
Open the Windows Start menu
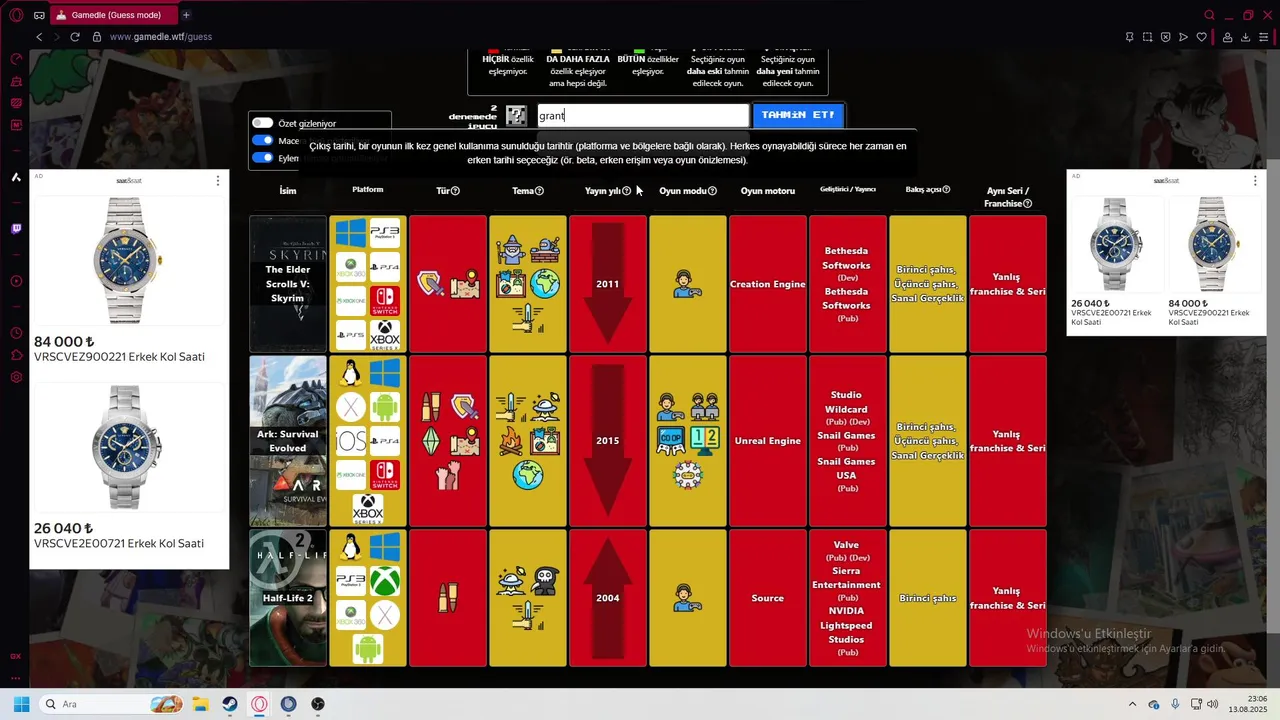point(21,704)
